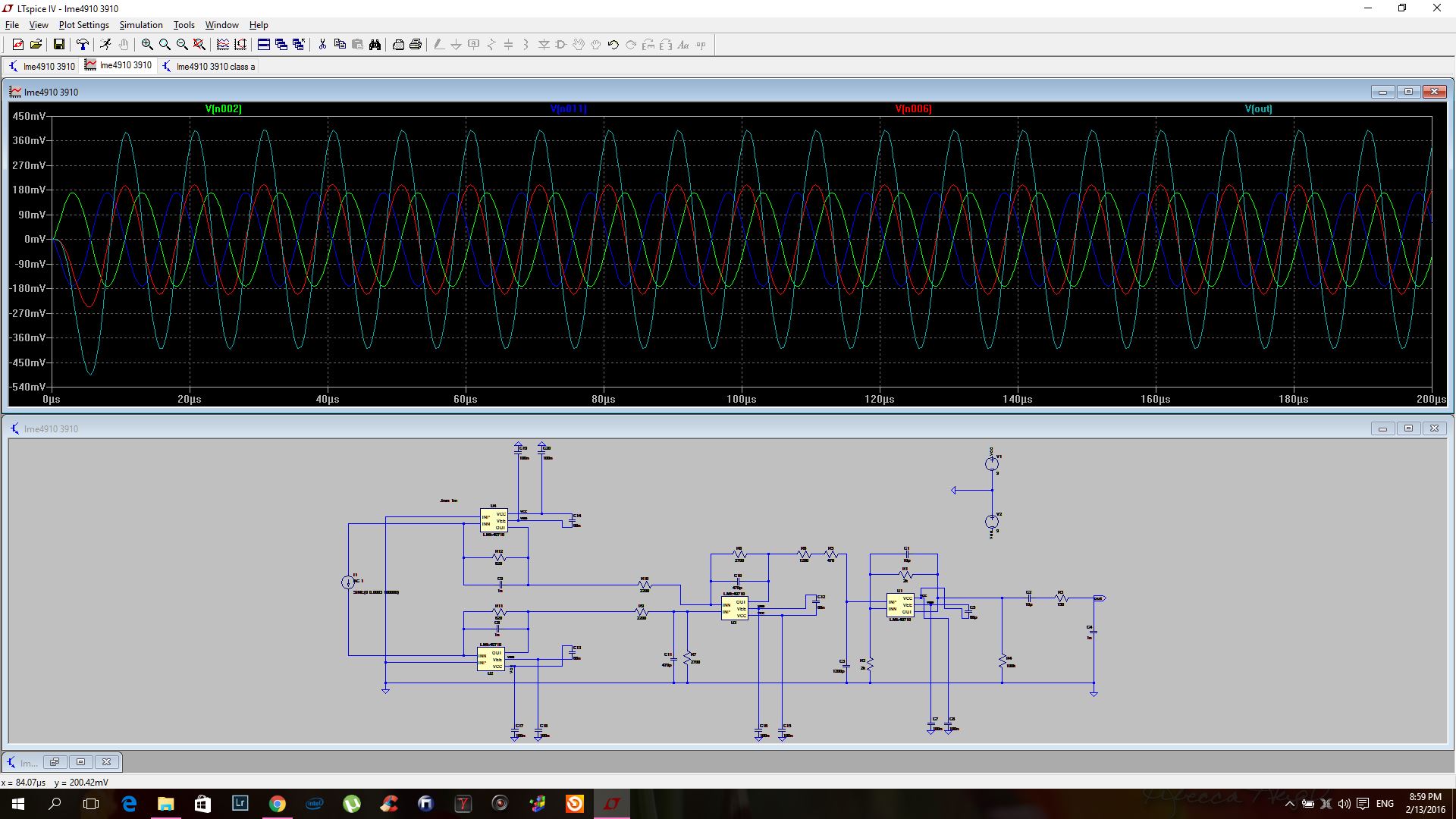Click the Zoom Full Extents icon

coord(199,45)
